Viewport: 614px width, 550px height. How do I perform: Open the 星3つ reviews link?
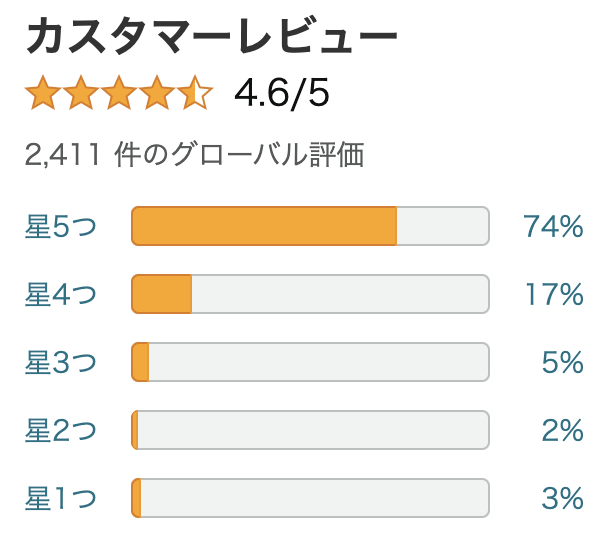(61, 362)
